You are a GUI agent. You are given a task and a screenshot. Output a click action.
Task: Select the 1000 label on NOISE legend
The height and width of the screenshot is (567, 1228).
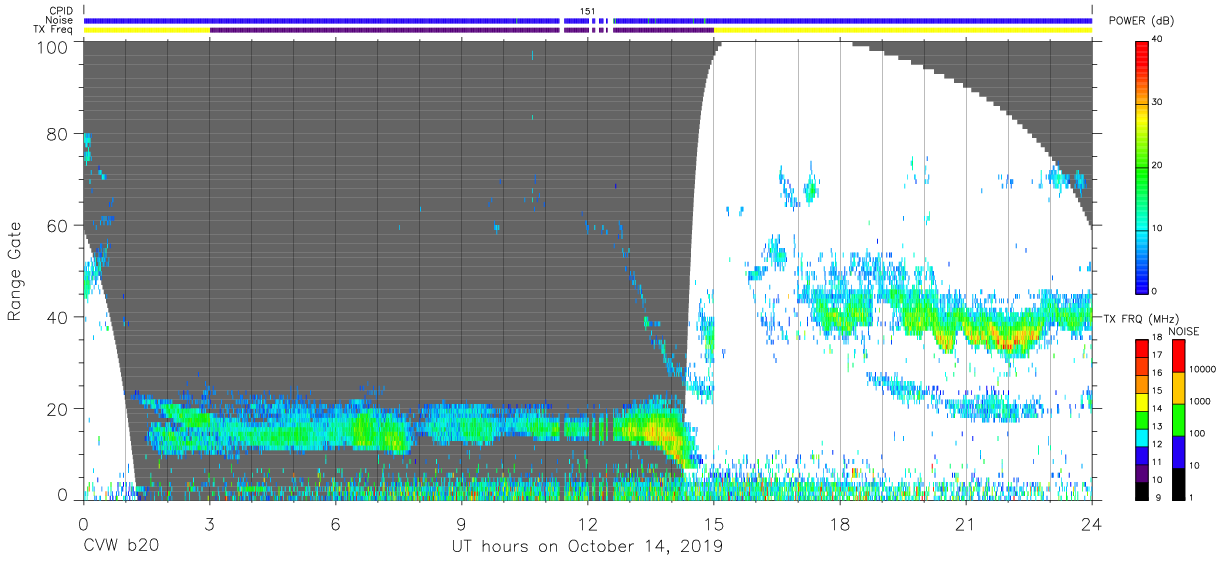pos(1200,402)
